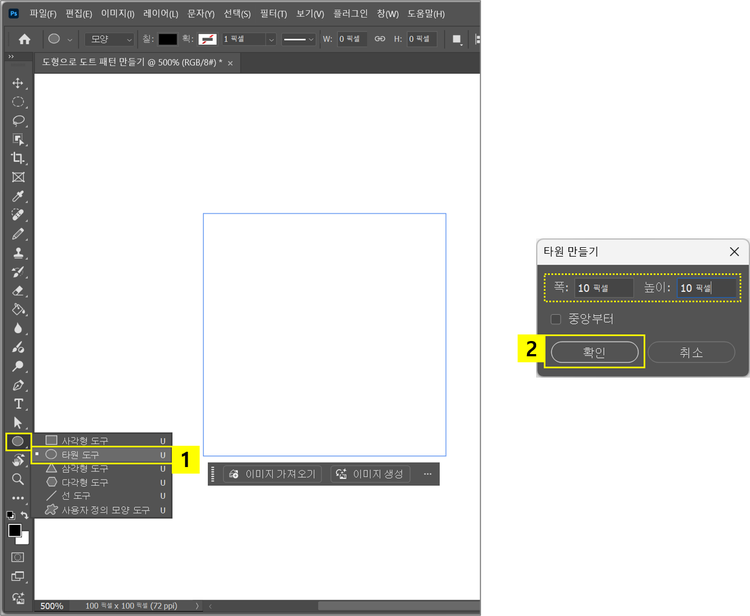The height and width of the screenshot is (616, 750).
Task: Open the 파일(F) menu
Action: point(43,14)
